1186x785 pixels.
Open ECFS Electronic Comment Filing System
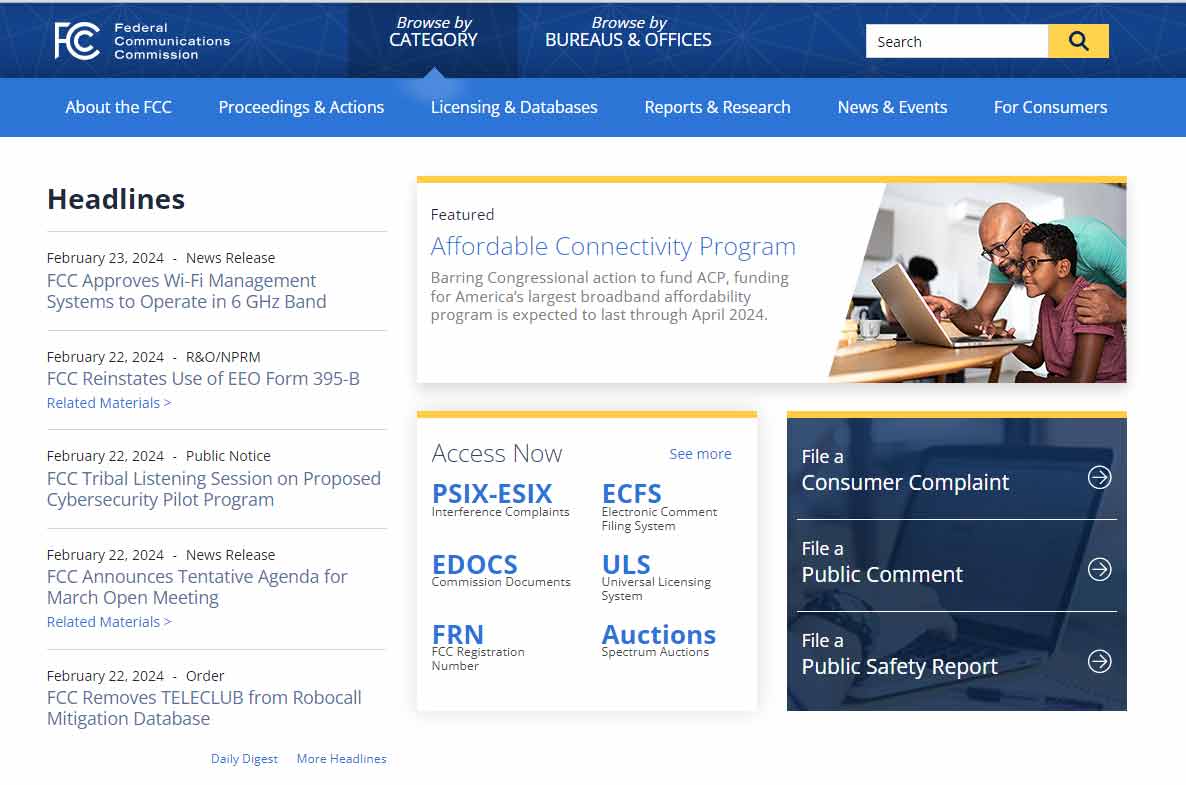660,507
